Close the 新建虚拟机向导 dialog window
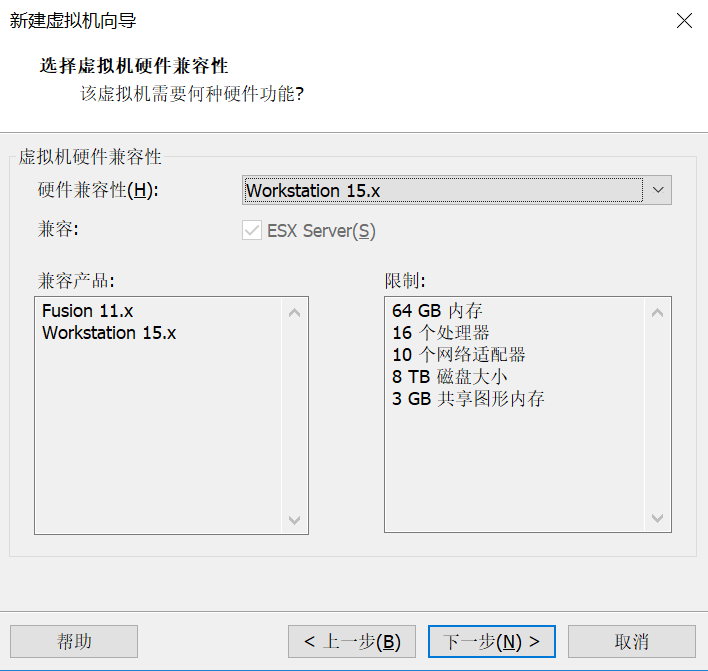The image size is (708, 671). click(684, 21)
